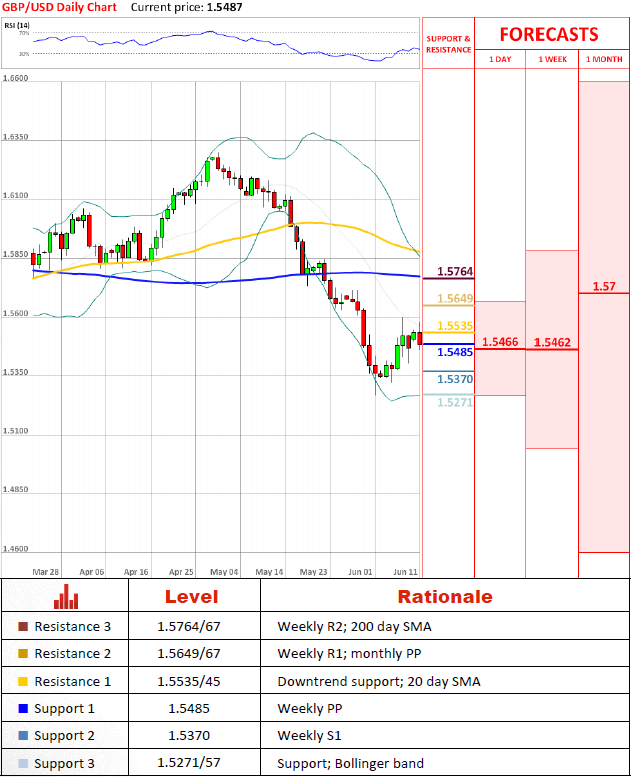The width and height of the screenshot is (631, 777).
Task: Click the Rationale column header
Action: click(445, 597)
